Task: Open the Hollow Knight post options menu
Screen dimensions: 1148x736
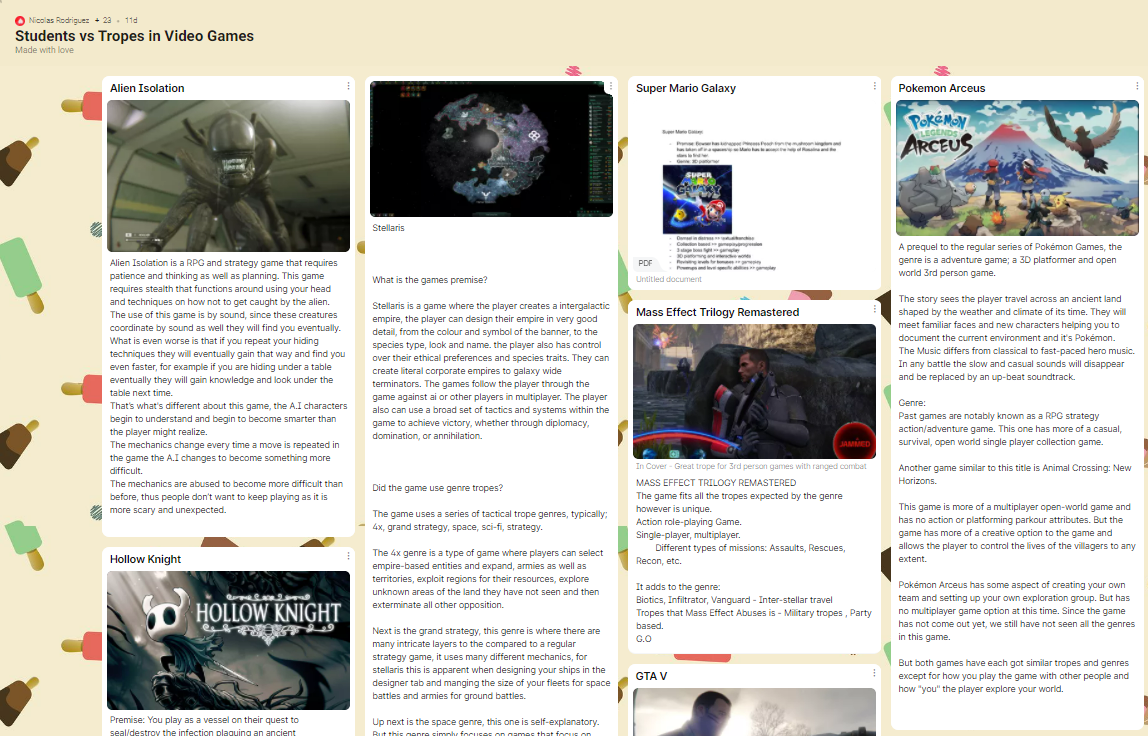Action: [348, 557]
